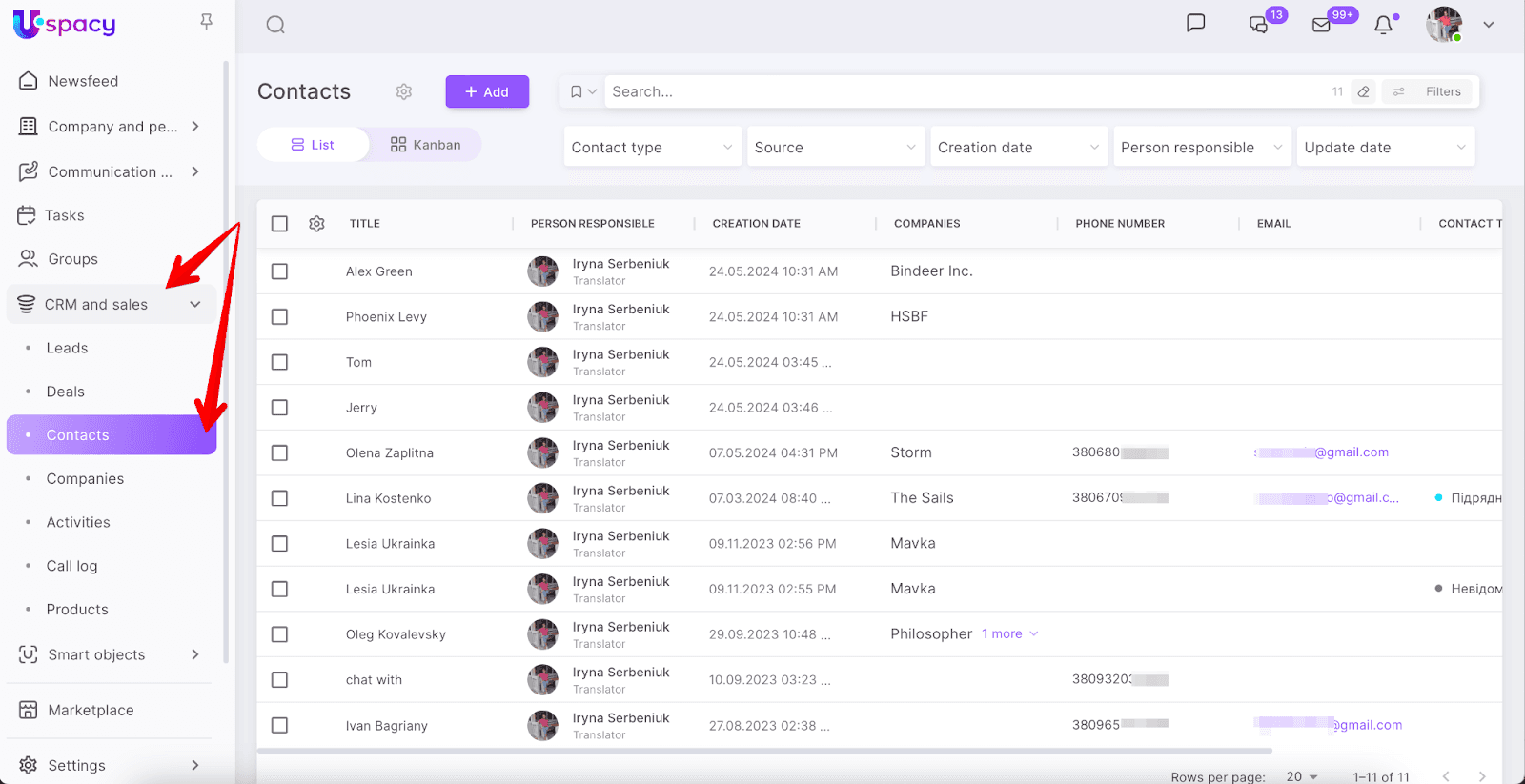Open the chat bubble icon in header
Screen dimensions: 1525x784
tap(1195, 24)
